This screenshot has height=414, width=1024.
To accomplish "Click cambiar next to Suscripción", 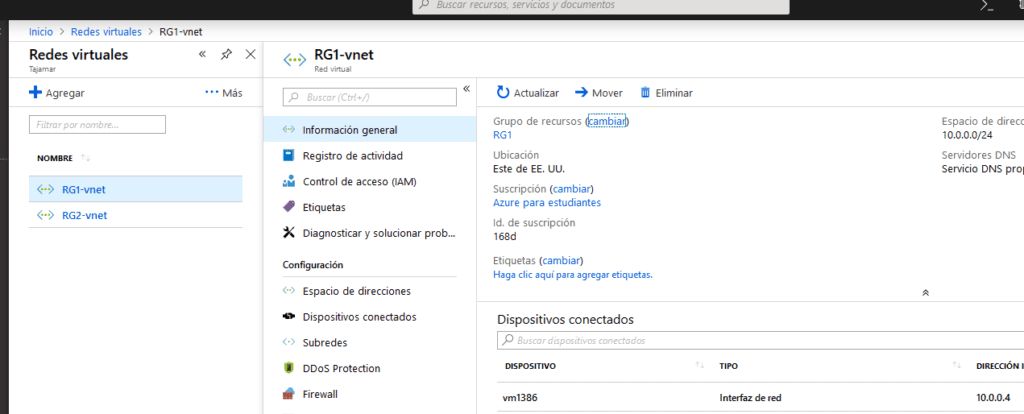I will pyautogui.click(x=572, y=189).
